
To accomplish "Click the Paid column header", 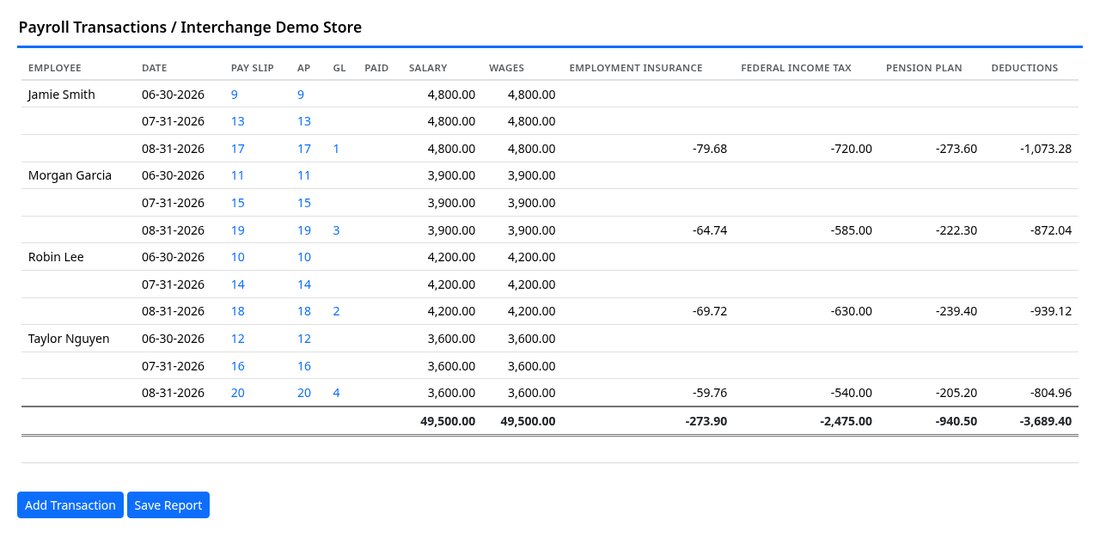I will [x=377, y=68].
